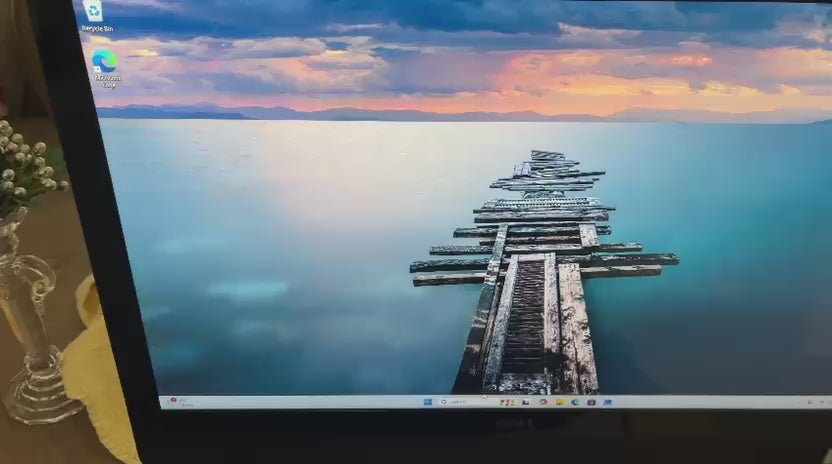832x464 pixels.
Task: Click the rightmost blue pinned taskbar icon
Action: [607, 402]
